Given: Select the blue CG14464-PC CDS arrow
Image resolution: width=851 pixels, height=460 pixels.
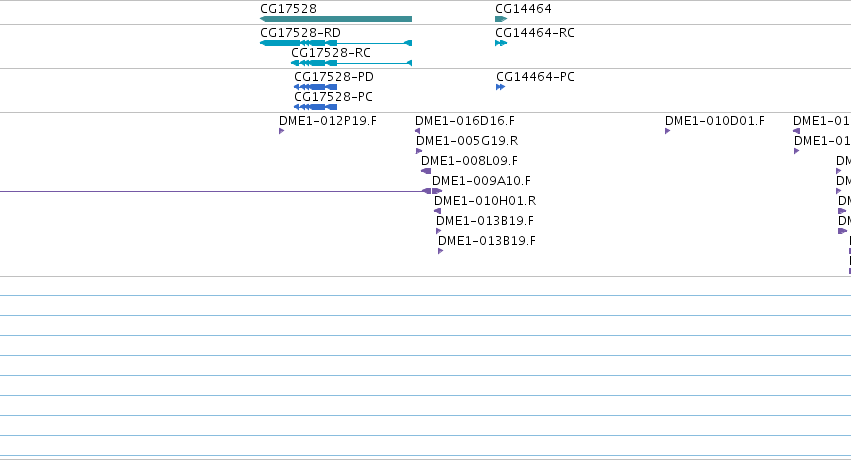Looking at the screenshot, I should tap(500, 87).
